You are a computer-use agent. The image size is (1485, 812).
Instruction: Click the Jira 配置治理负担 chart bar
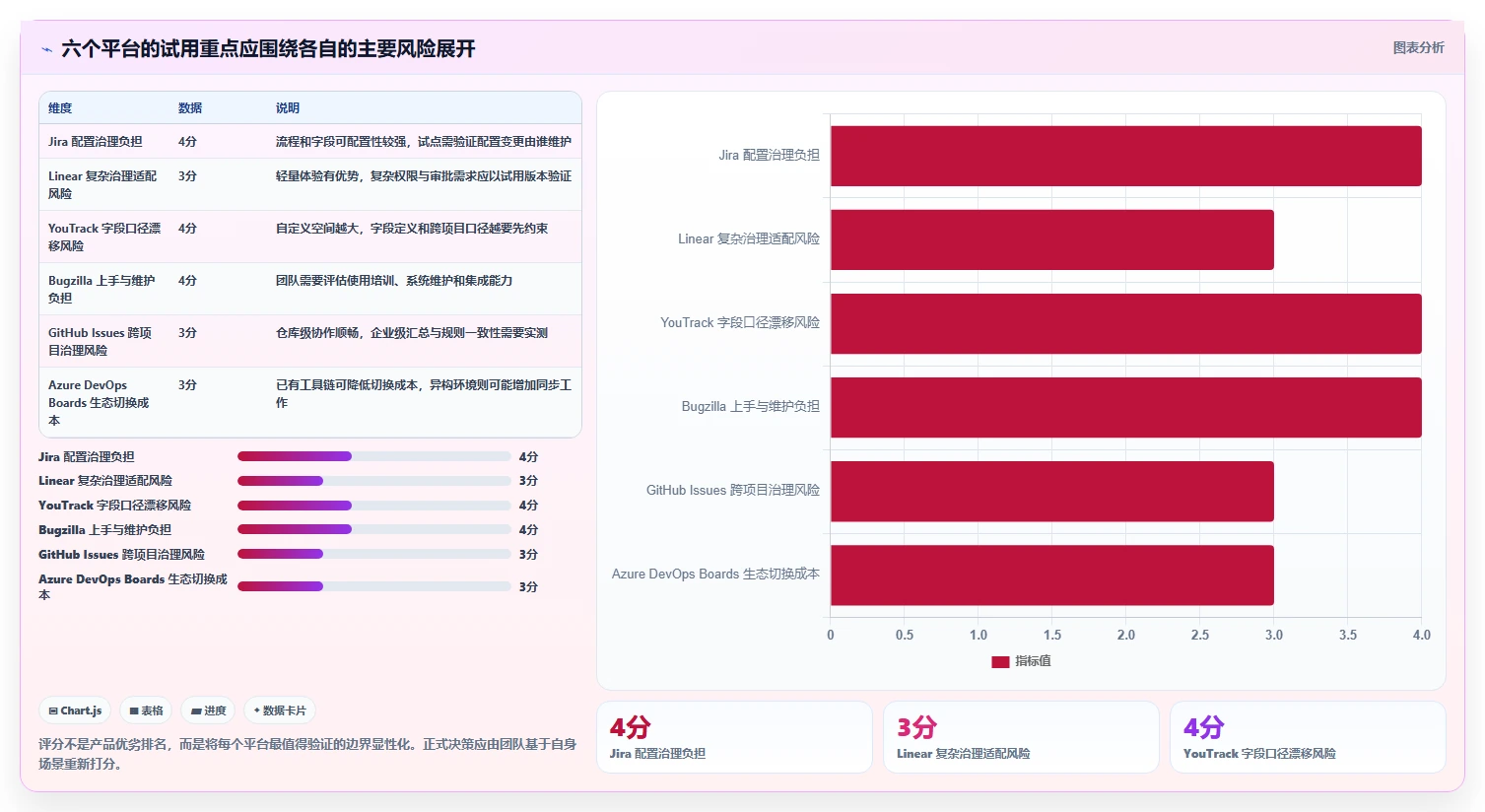coord(1125,156)
